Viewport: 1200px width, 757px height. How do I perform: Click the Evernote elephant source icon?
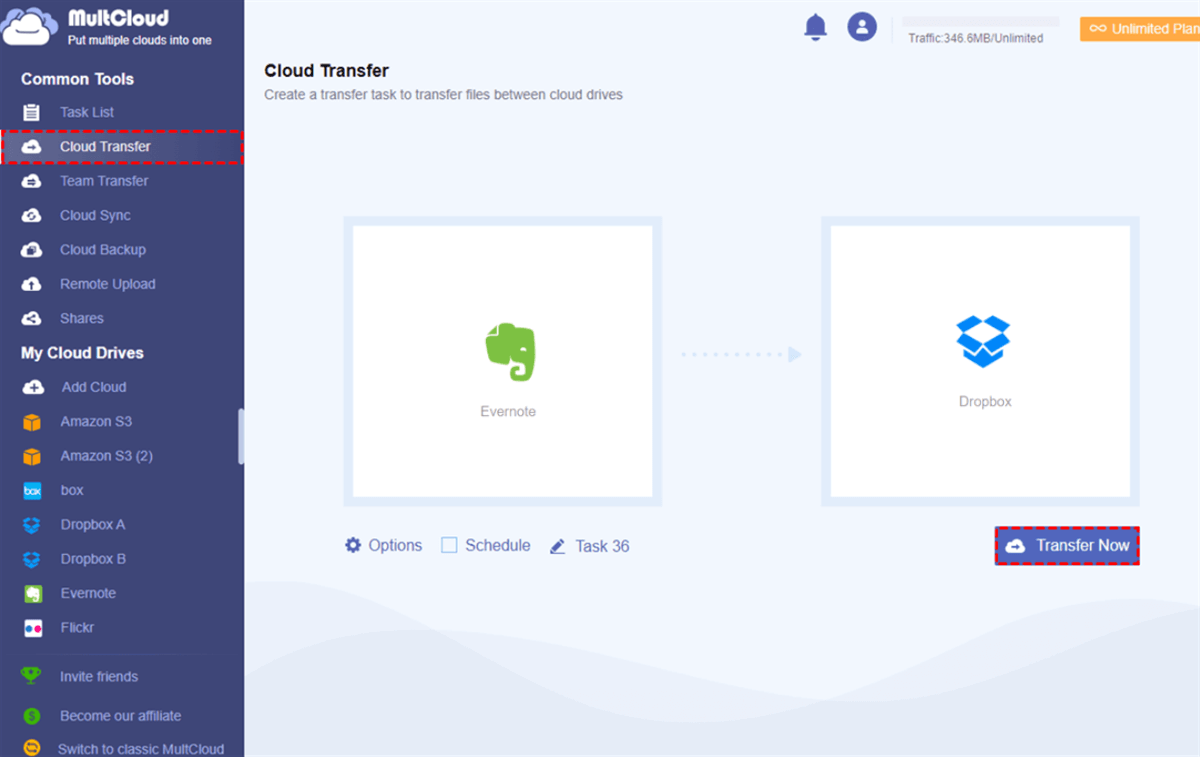pos(509,351)
